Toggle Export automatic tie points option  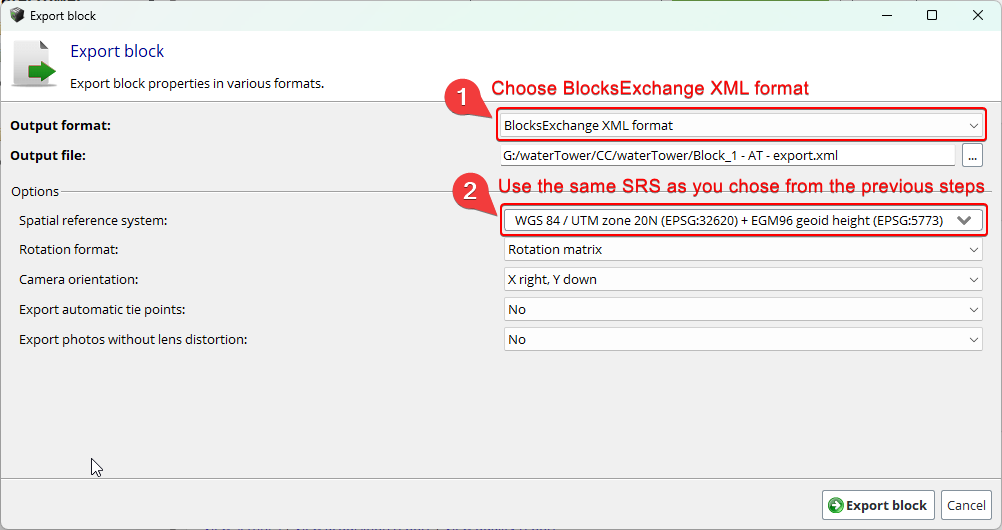click(743, 309)
